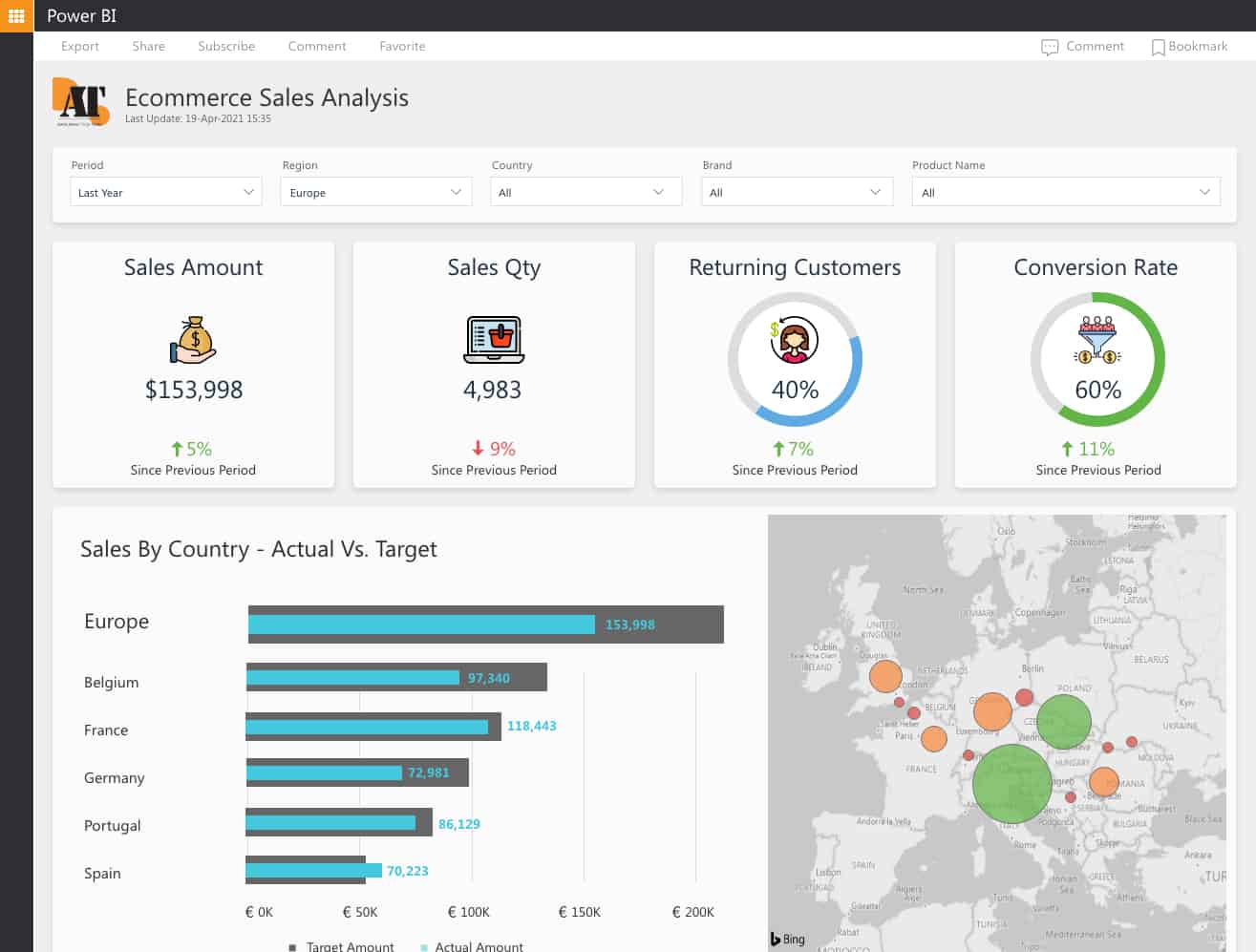This screenshot has height=952, width=1256.
Task: Click the large green bubble on map
Action: (1011, 784)
